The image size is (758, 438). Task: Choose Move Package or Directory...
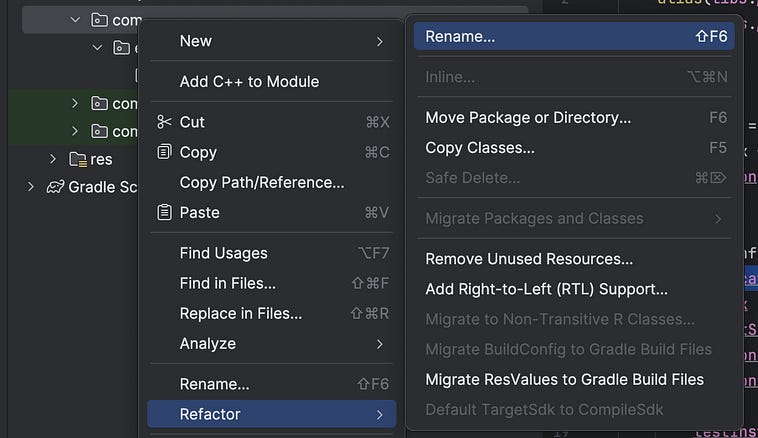click(x=574, y=117)
